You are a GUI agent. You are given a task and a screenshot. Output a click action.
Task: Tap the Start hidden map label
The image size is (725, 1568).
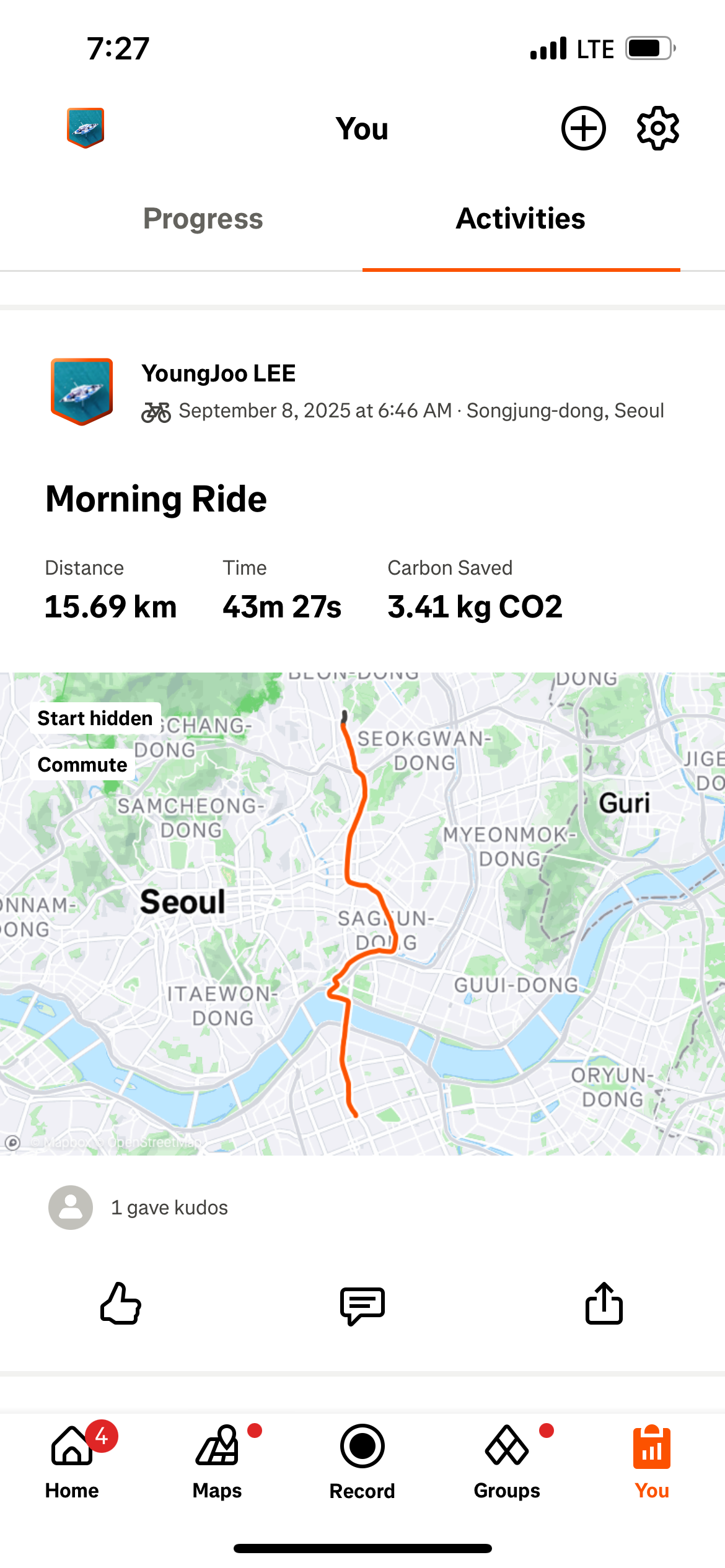pos(95,718)
